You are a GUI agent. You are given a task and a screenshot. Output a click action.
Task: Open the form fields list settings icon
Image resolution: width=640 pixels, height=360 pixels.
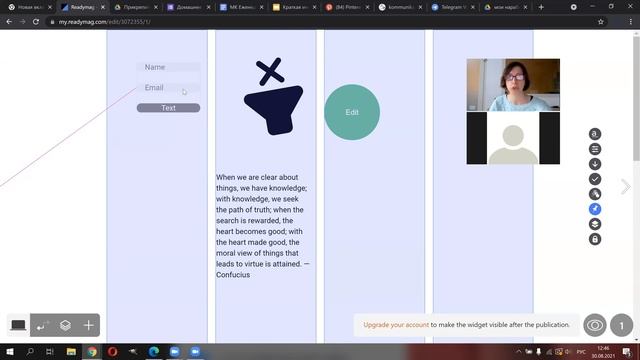(x=595, y=149)
